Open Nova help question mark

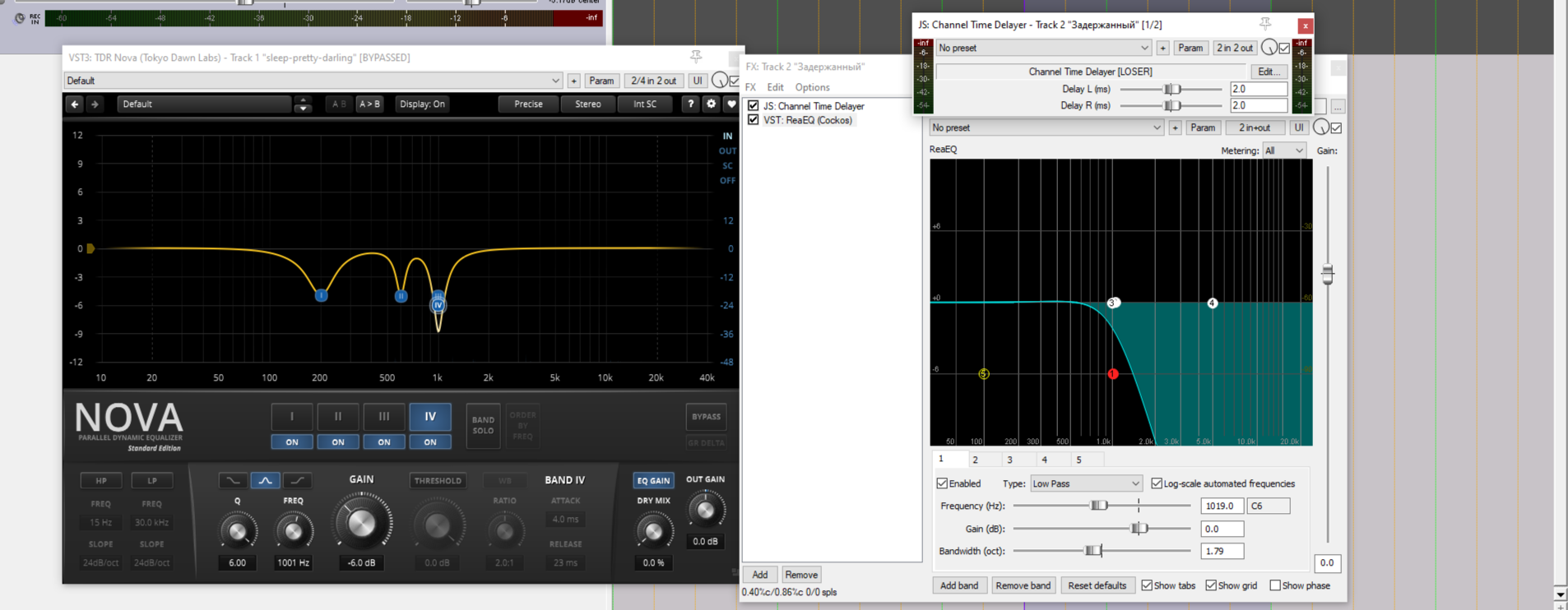click(x=691, y=104)
